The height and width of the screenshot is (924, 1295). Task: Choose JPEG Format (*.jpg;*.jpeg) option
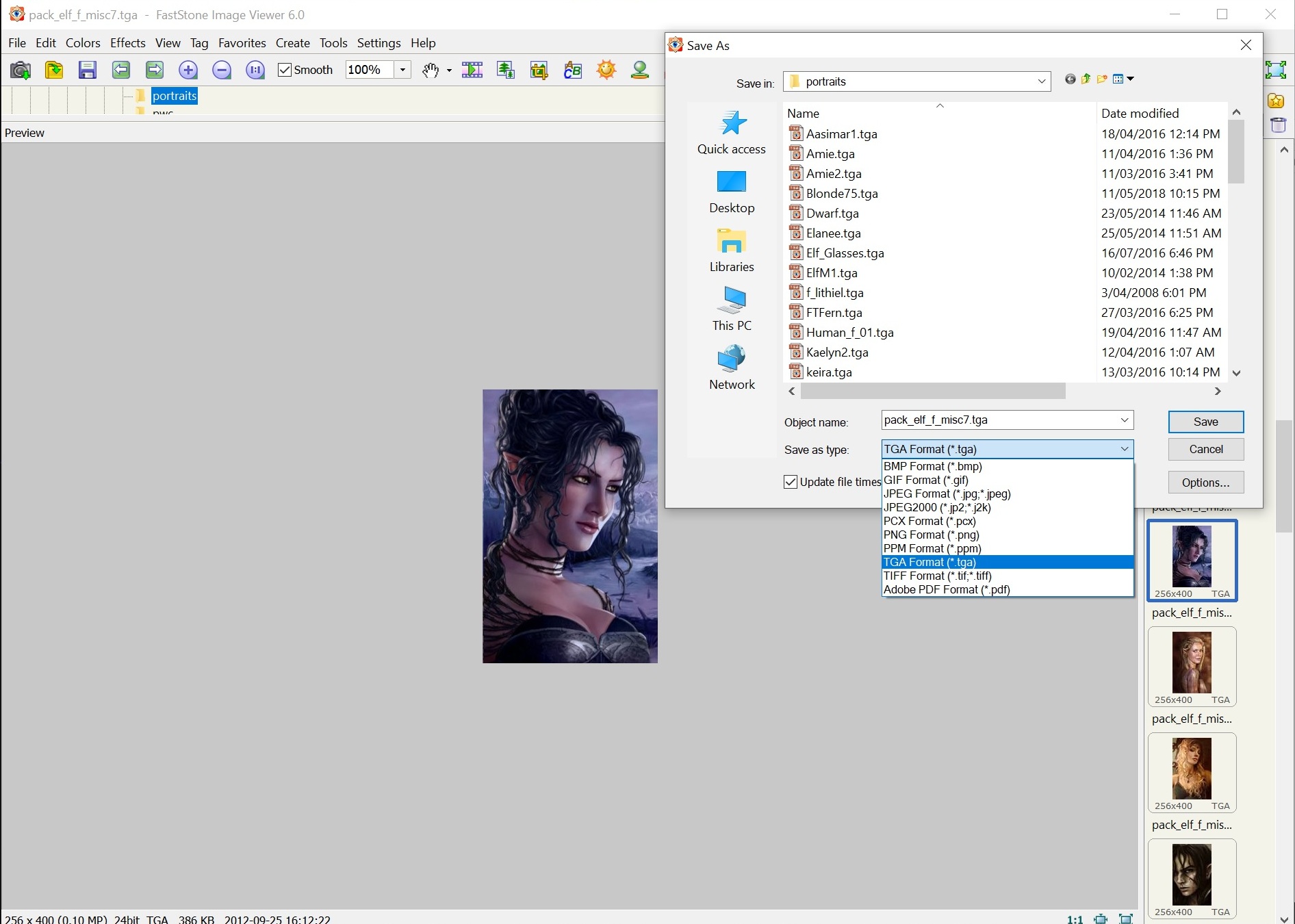coord(1008,493)
